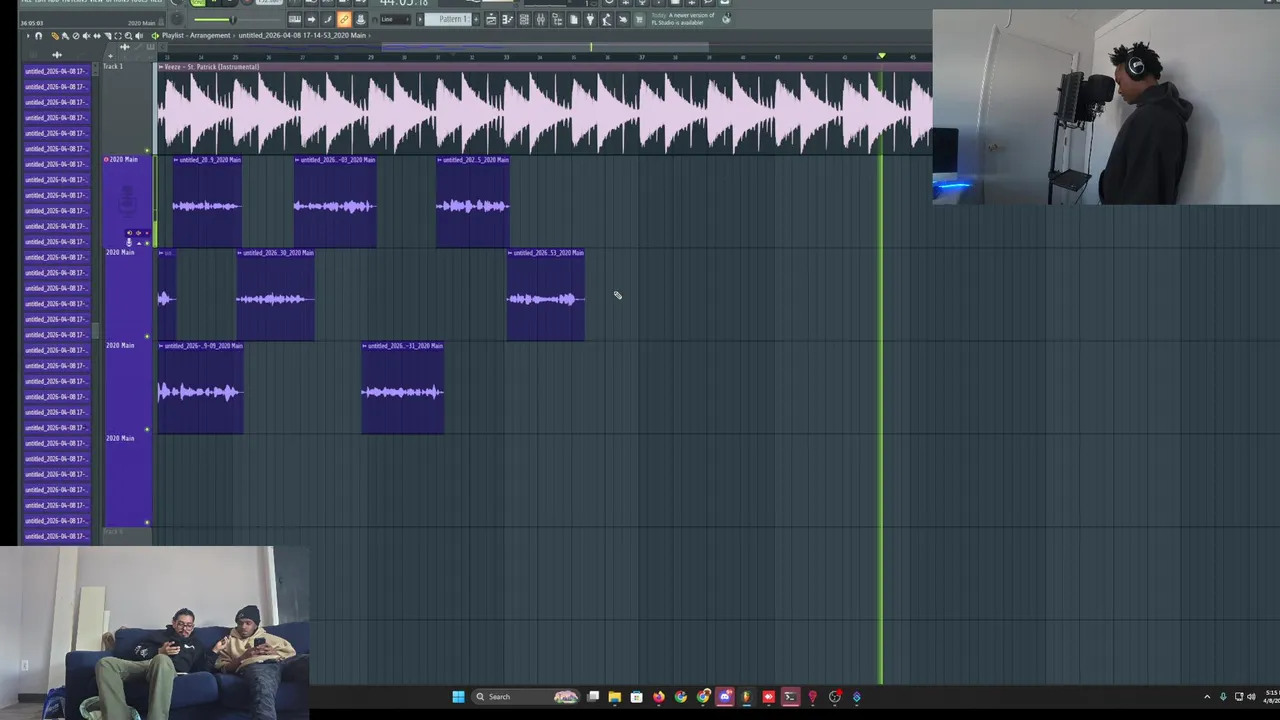
Task: Toggle mute dot on second 2020 Main track
Action: pyautogui.click(x=148, y=336)
